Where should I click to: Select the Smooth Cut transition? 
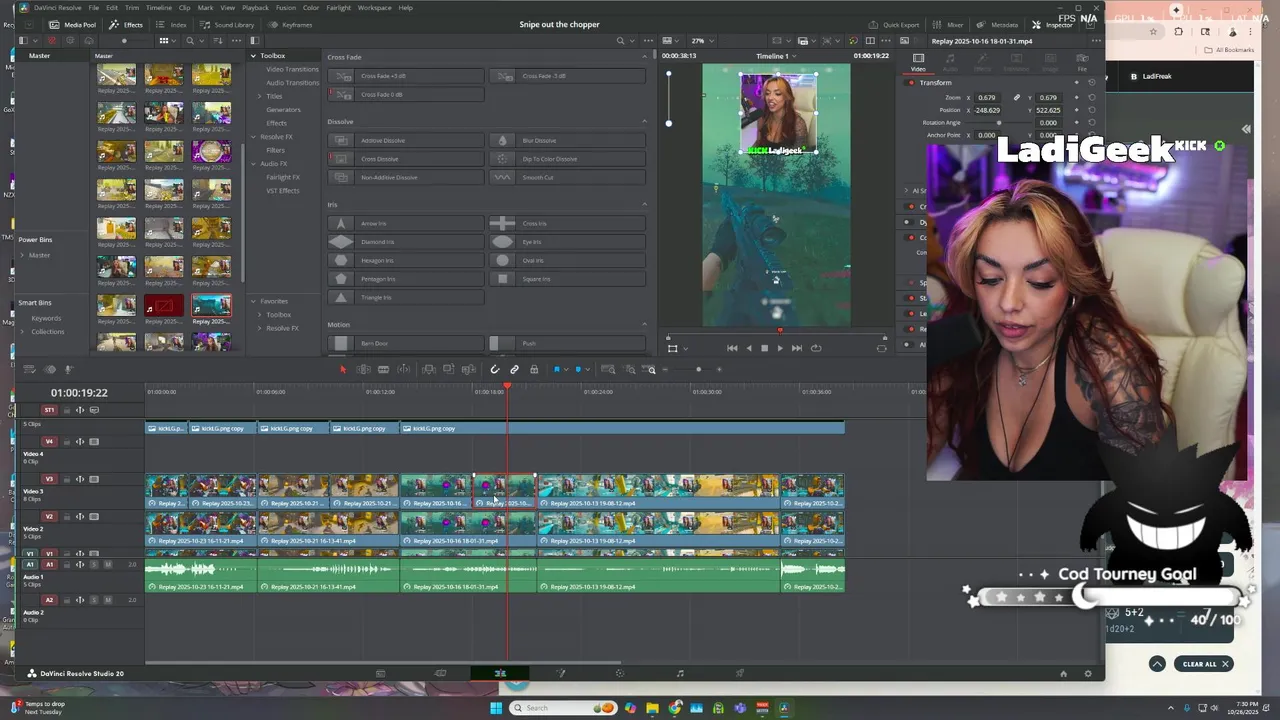[x=567, y=178]
